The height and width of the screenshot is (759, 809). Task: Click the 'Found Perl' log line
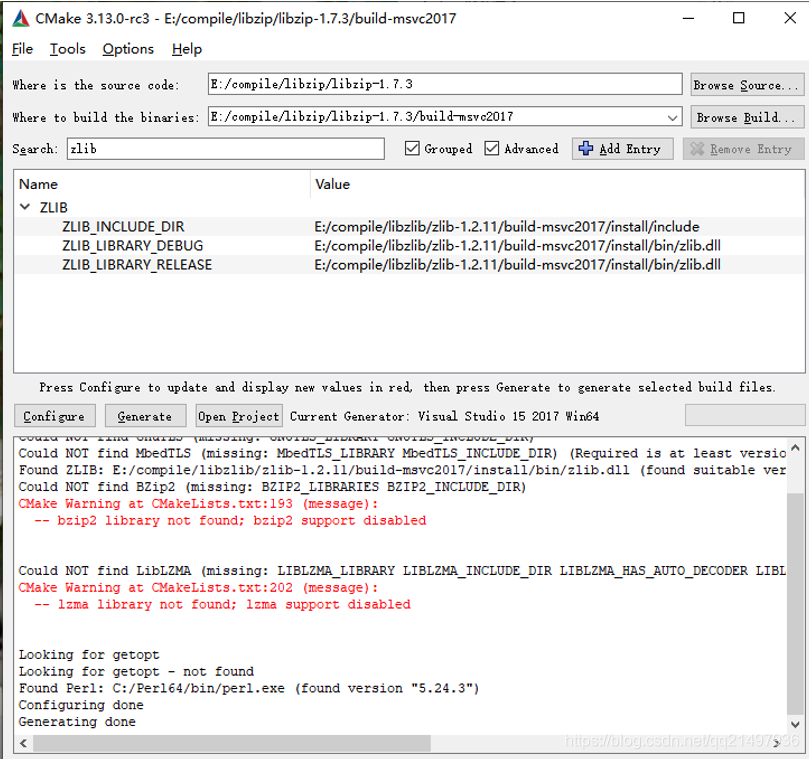(x=249, y=688)
